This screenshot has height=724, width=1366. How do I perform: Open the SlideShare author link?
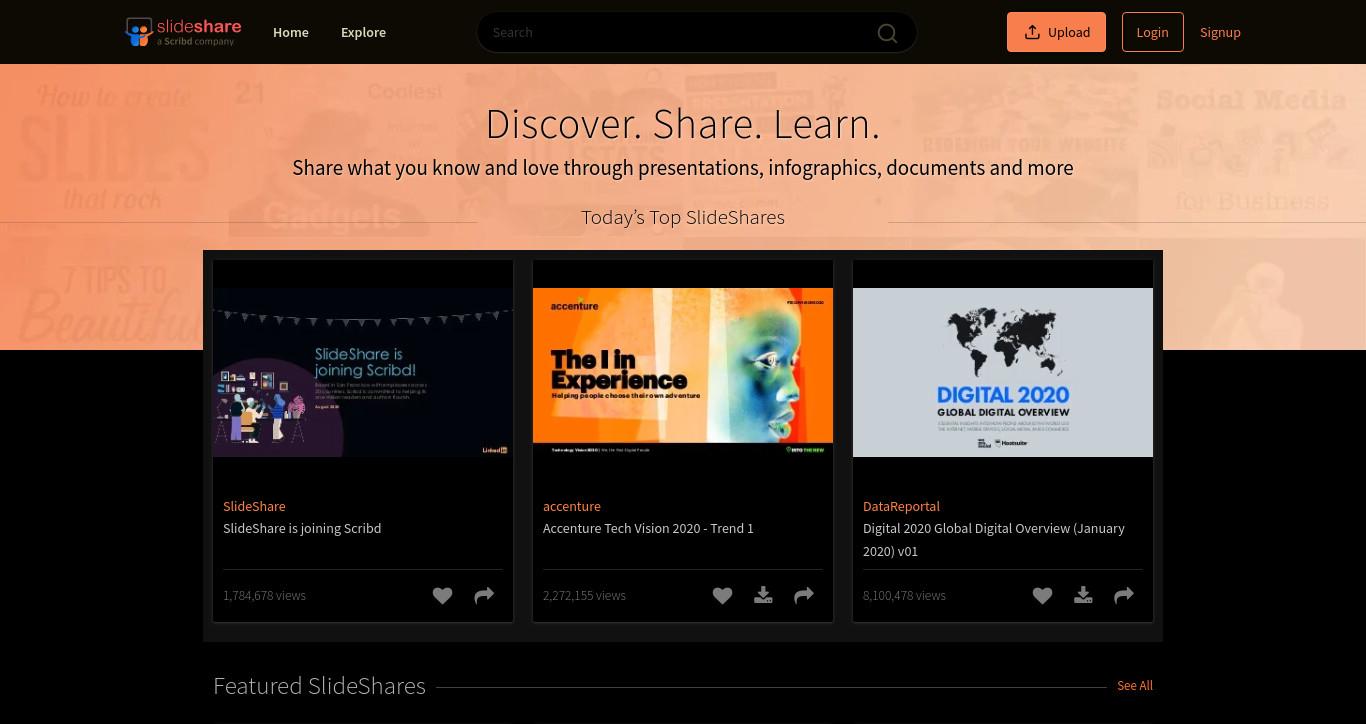click(x=254, y=506)
